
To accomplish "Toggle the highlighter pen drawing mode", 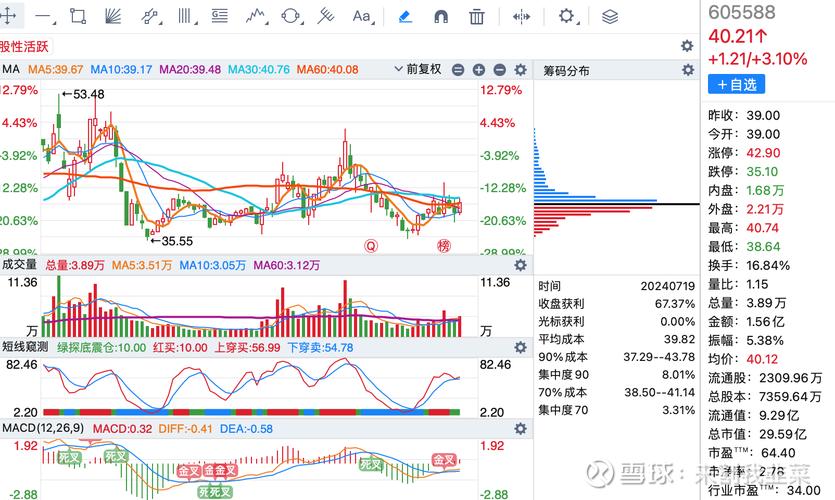I will tap(405, 16).
